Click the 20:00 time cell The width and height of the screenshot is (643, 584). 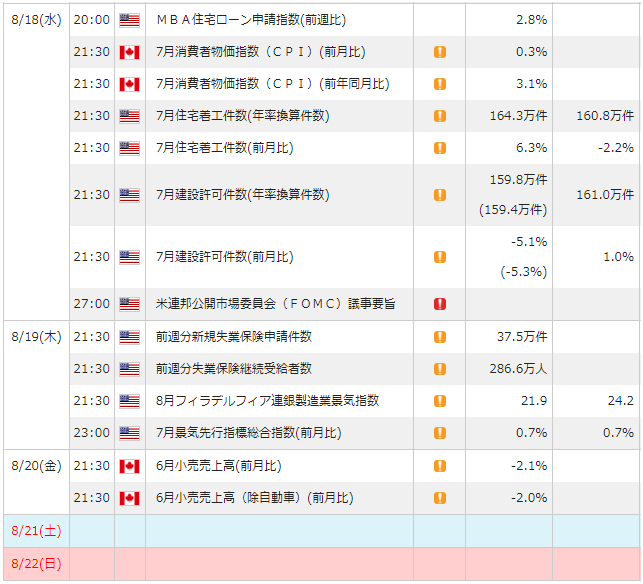92,20
